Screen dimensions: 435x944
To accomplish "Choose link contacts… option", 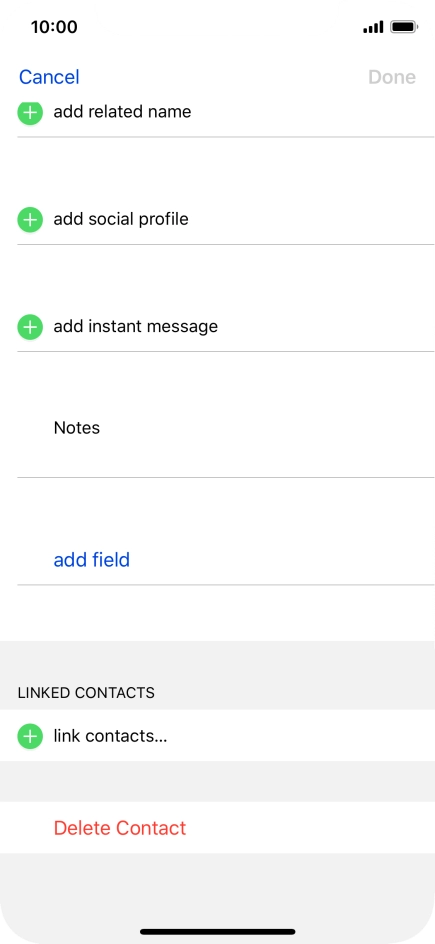I will (x=217, y=736).
